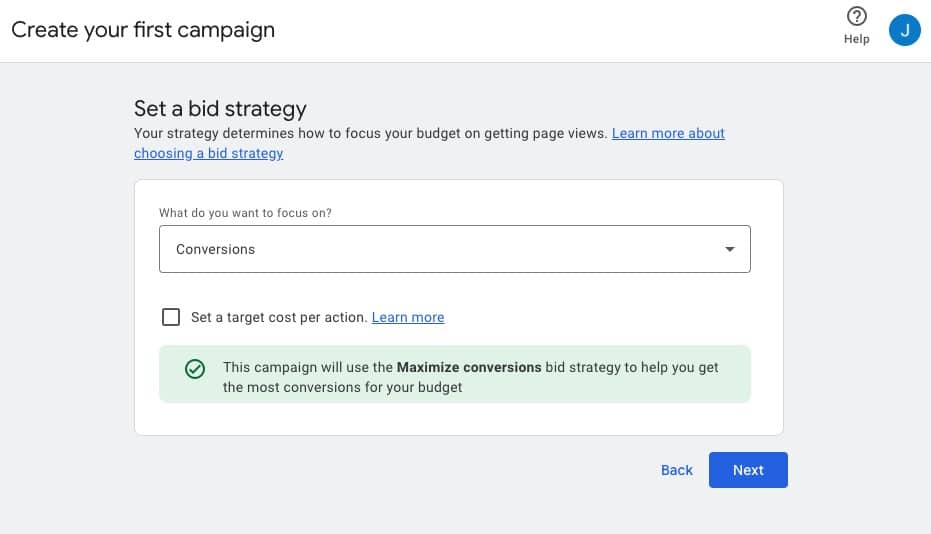
Task: Click the "Create your first campaign" title
Action: pos(143,29)
